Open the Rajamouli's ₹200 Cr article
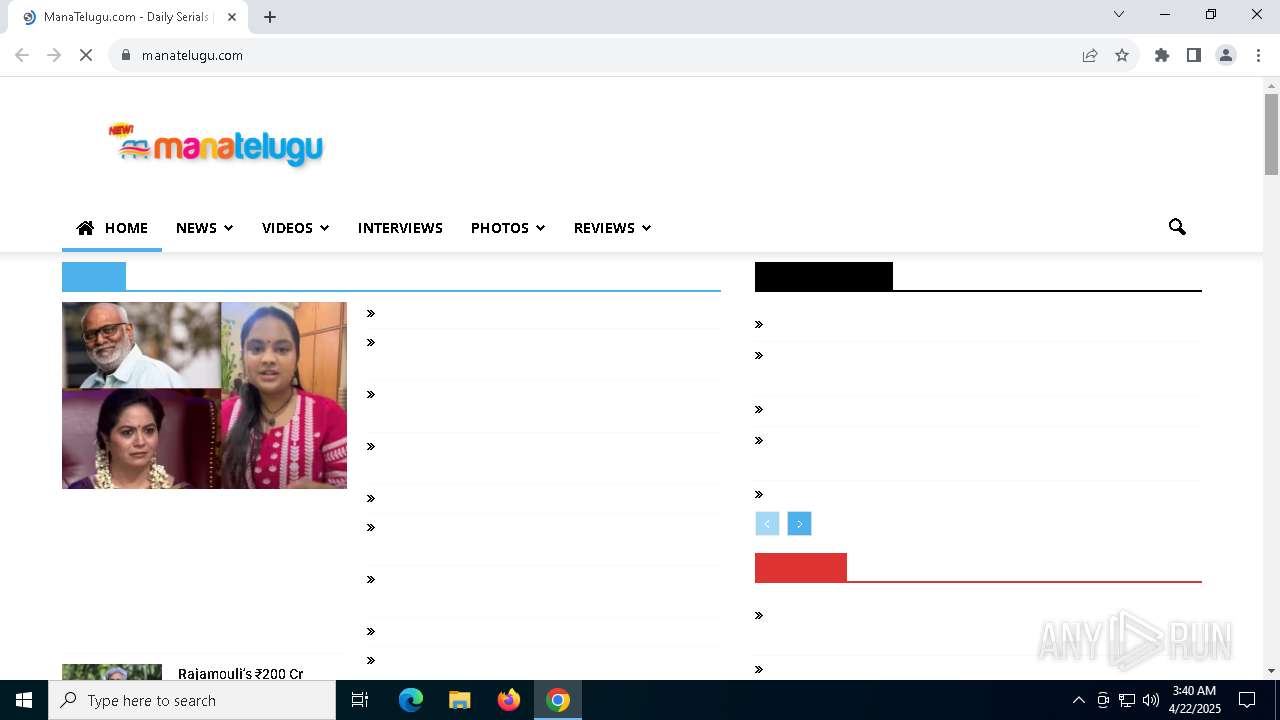Viewport: 1280px width, 720px height. [x=241, y=673]
